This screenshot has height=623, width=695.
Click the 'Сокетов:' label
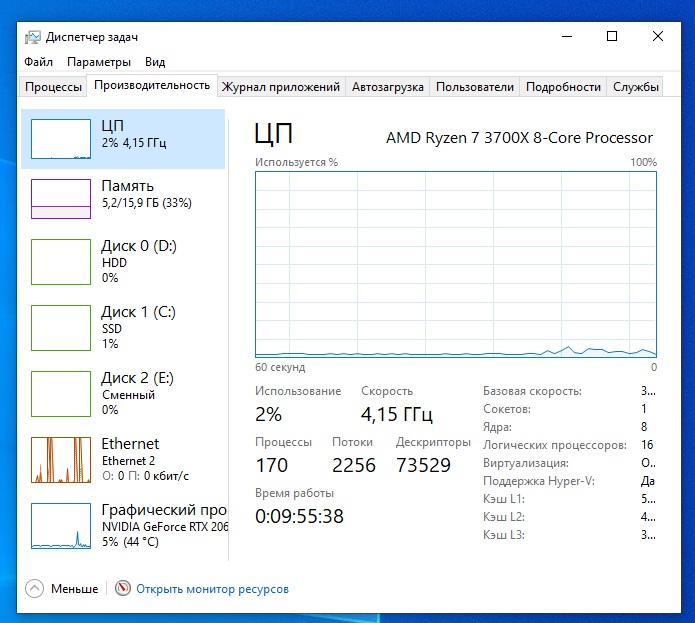tap(507, 409)
